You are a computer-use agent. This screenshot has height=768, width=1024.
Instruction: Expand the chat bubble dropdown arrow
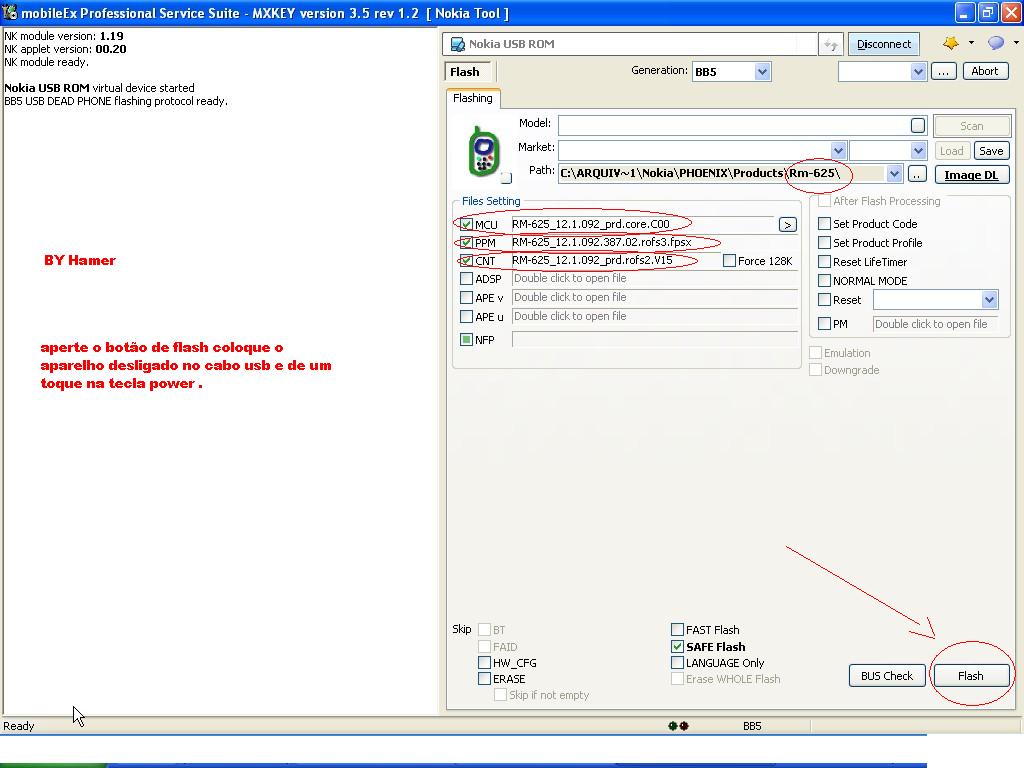click(x=1016, y=43)
